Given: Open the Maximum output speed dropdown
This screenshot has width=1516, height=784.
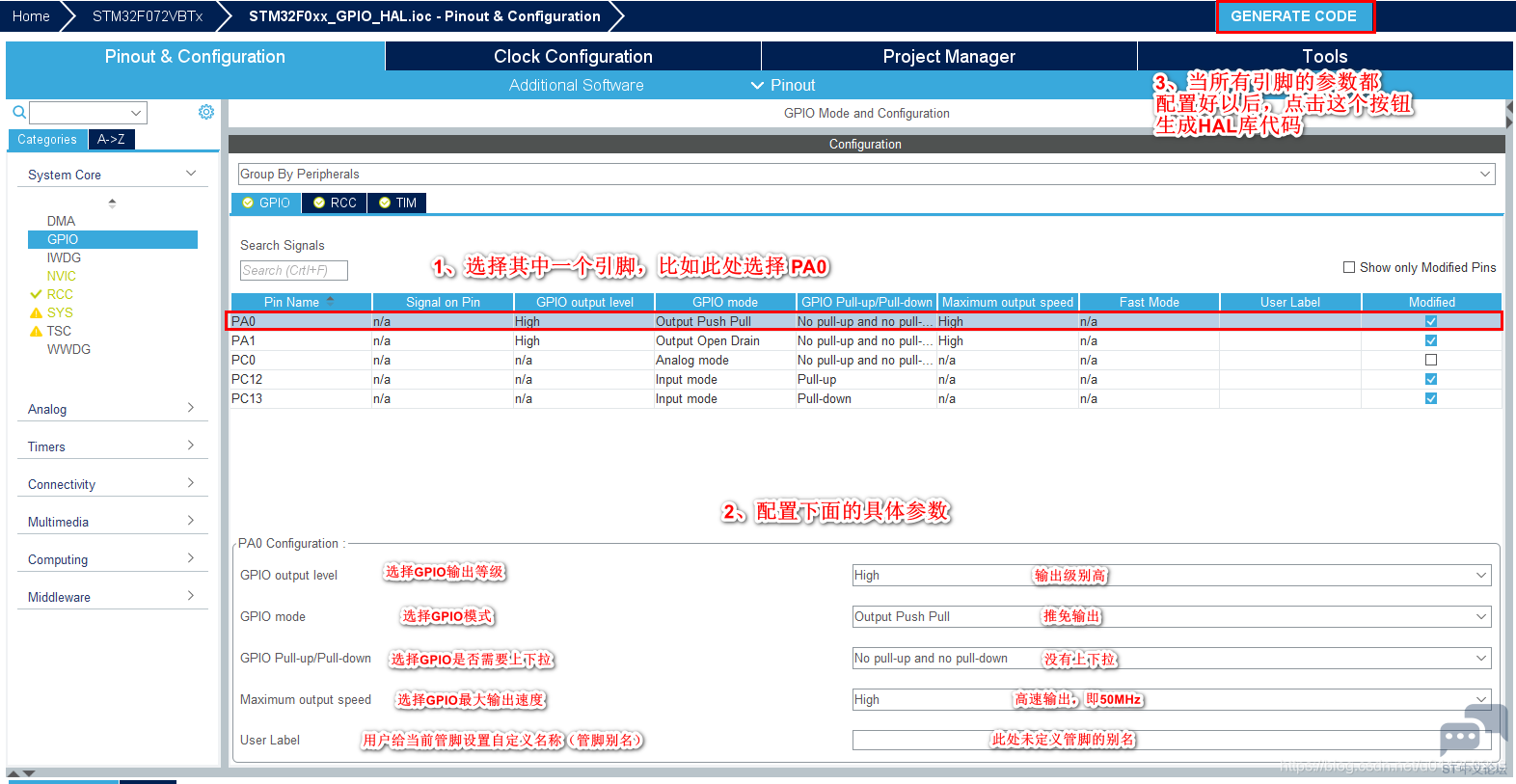Looking at the screenshot, I should click(x=1172, y=700).
